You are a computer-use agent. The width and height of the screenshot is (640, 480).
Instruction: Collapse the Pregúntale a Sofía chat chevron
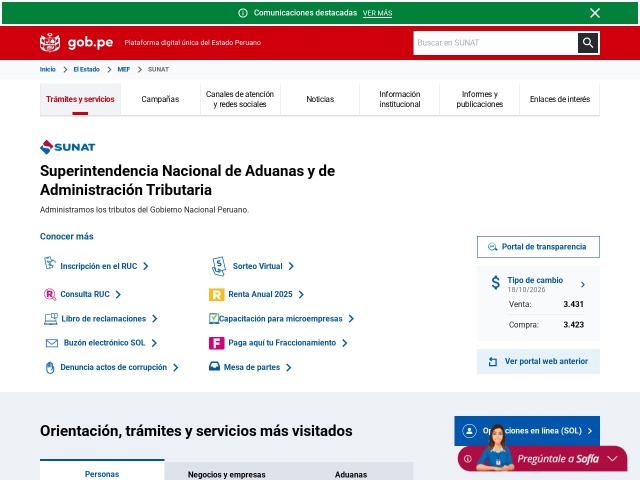pos(612,459)
